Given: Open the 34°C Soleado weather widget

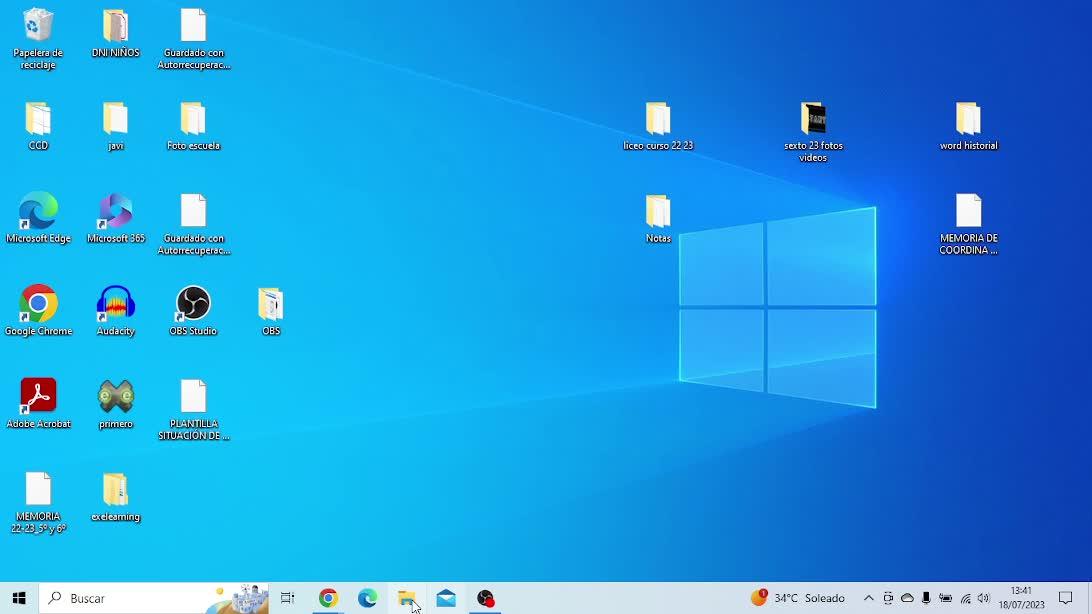Looking at the screenshot, I should (x=798, y=598).
